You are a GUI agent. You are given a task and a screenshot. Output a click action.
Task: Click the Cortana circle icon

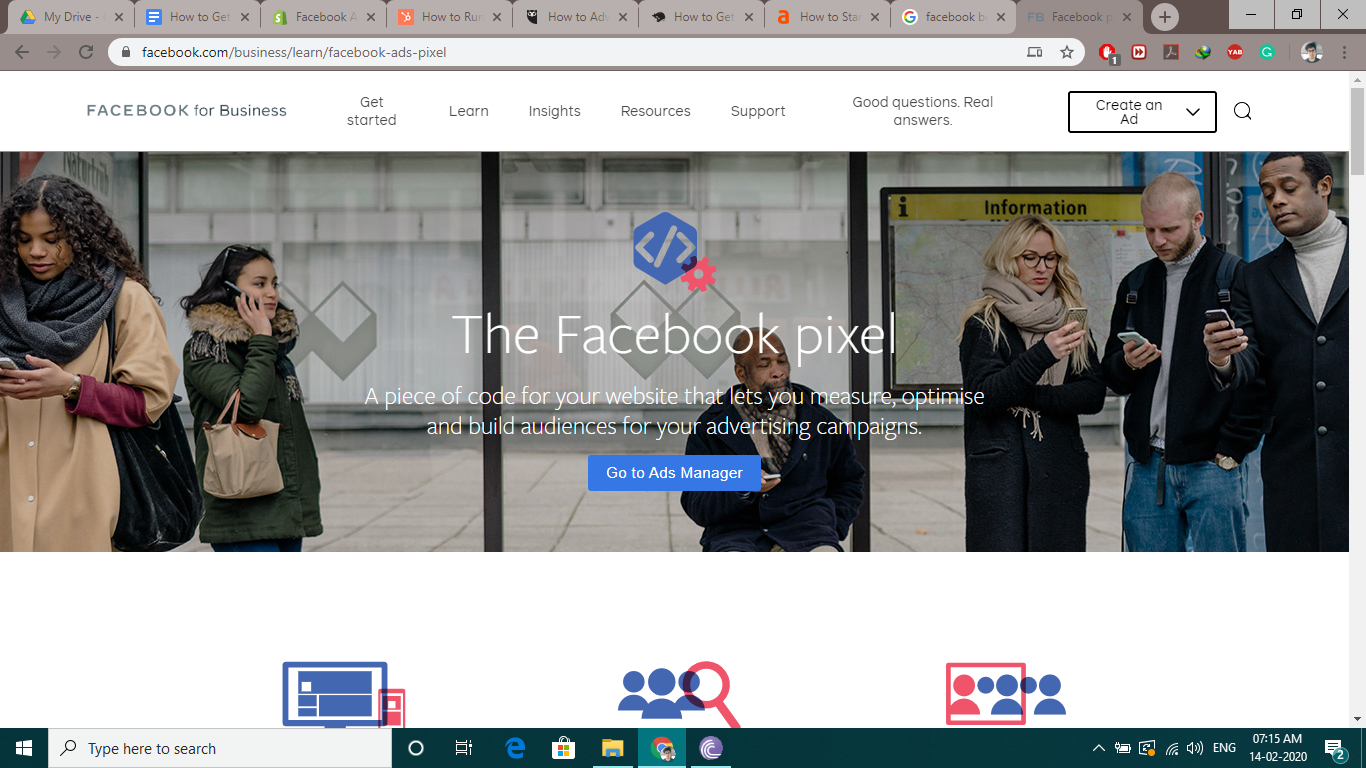(416, 748)
